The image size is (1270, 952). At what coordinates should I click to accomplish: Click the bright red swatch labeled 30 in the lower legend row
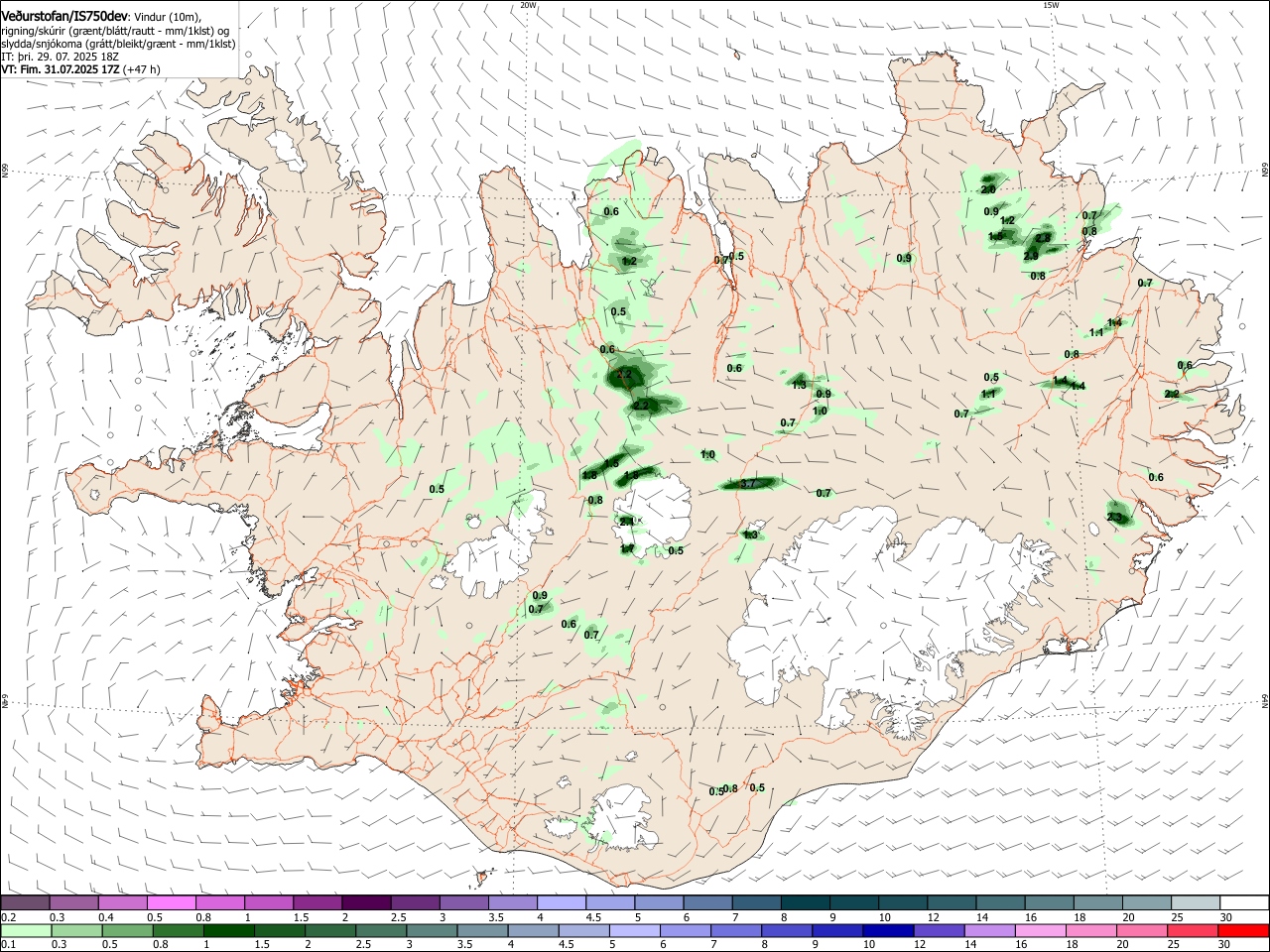pos(1242,930)
